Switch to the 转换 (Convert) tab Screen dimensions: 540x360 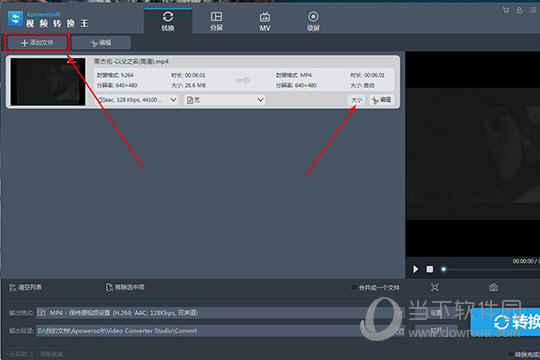pyautogui.click(x=168, y=21)
